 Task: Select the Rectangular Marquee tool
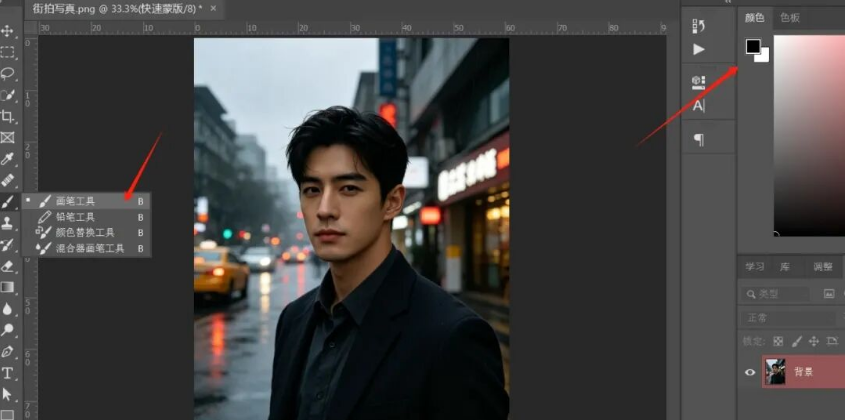tap(7, 52)
